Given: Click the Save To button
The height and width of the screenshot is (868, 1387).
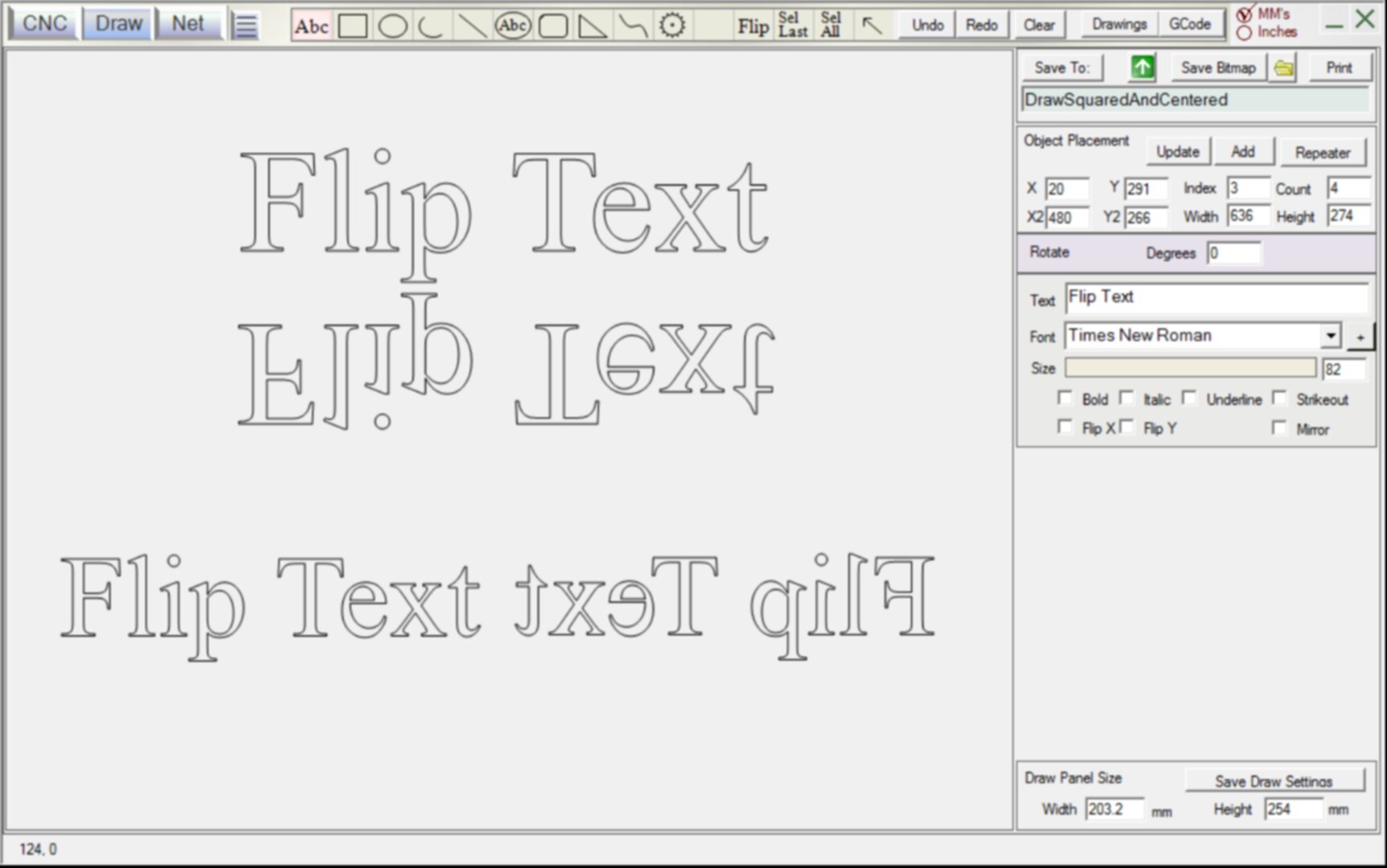Looking at the screenshot, I should (1061, 68).
